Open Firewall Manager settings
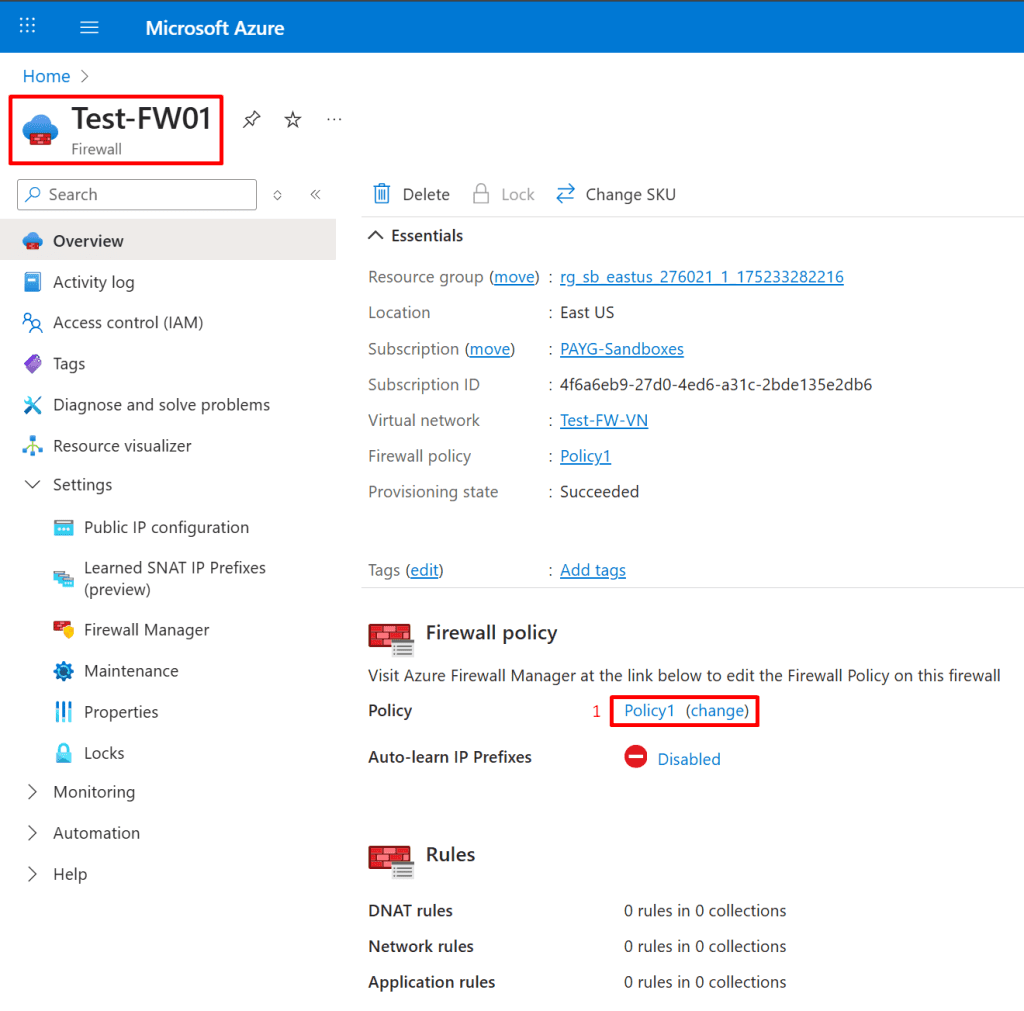The height and width of the screenshot is (1011, 1024). (x=146, y=630)
